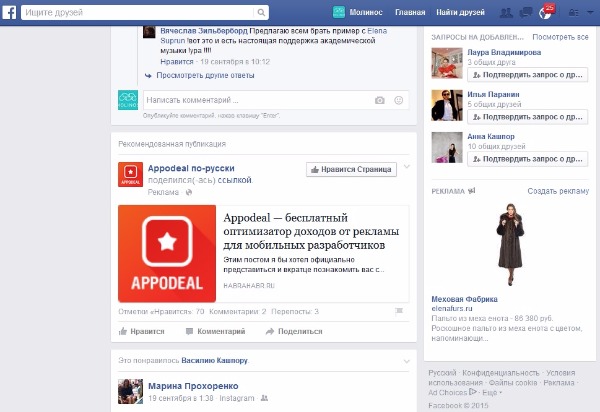Click Перепосты: 3 count

295,311
